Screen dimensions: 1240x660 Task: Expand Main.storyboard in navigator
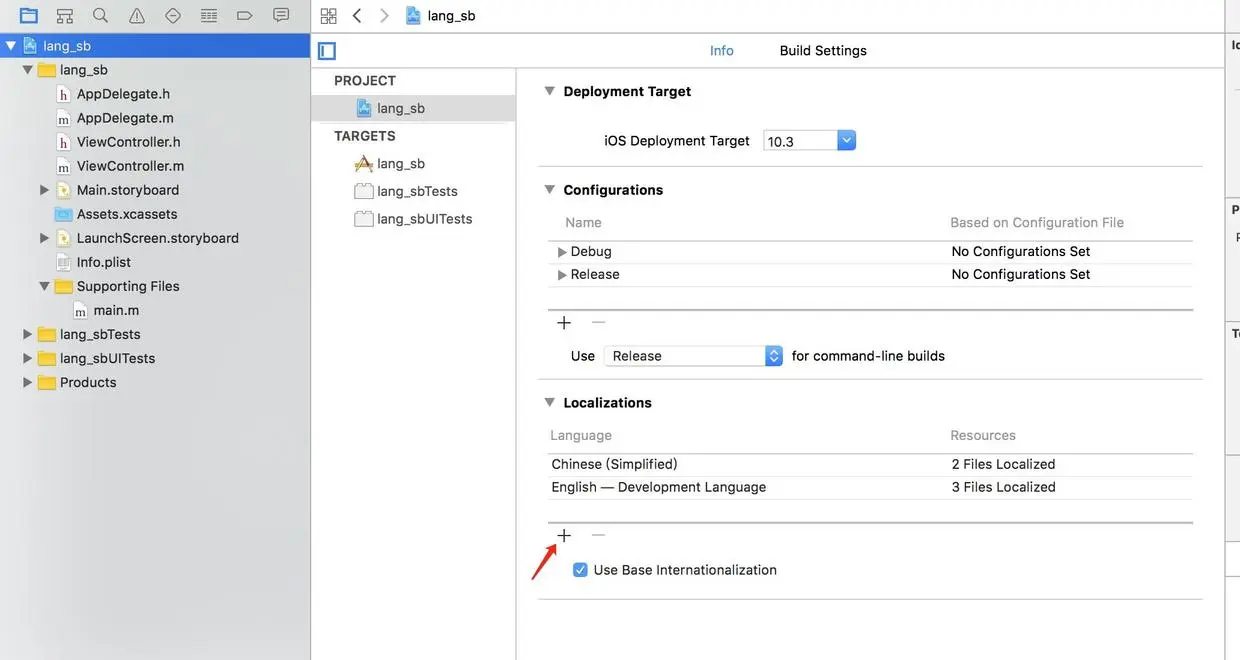point(44,190)
